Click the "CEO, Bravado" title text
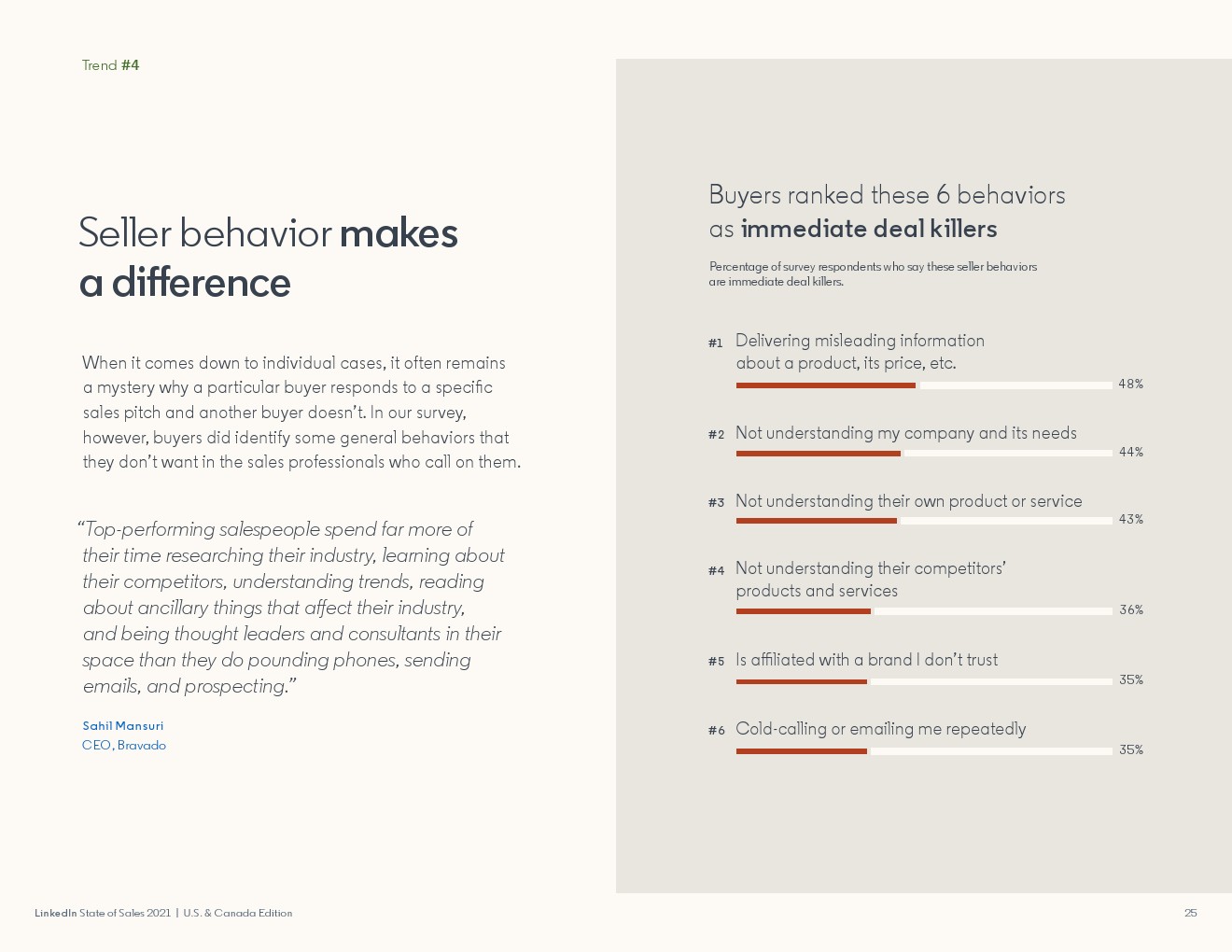 124,746
